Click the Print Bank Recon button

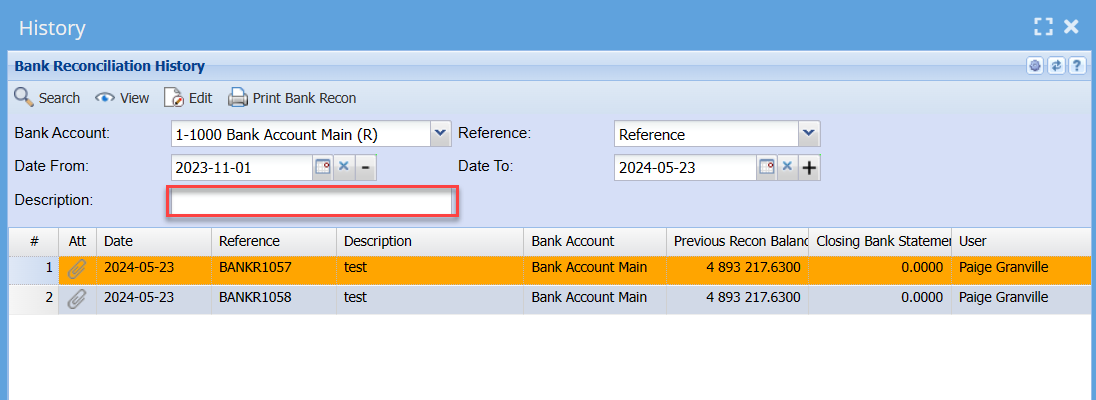[292, 98]
